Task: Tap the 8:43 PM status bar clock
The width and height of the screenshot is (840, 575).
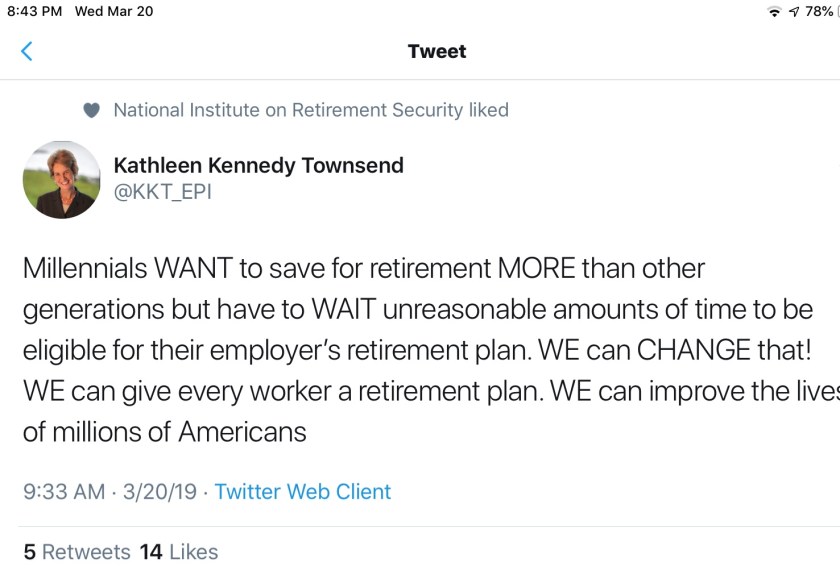Action: coord(35,12)
